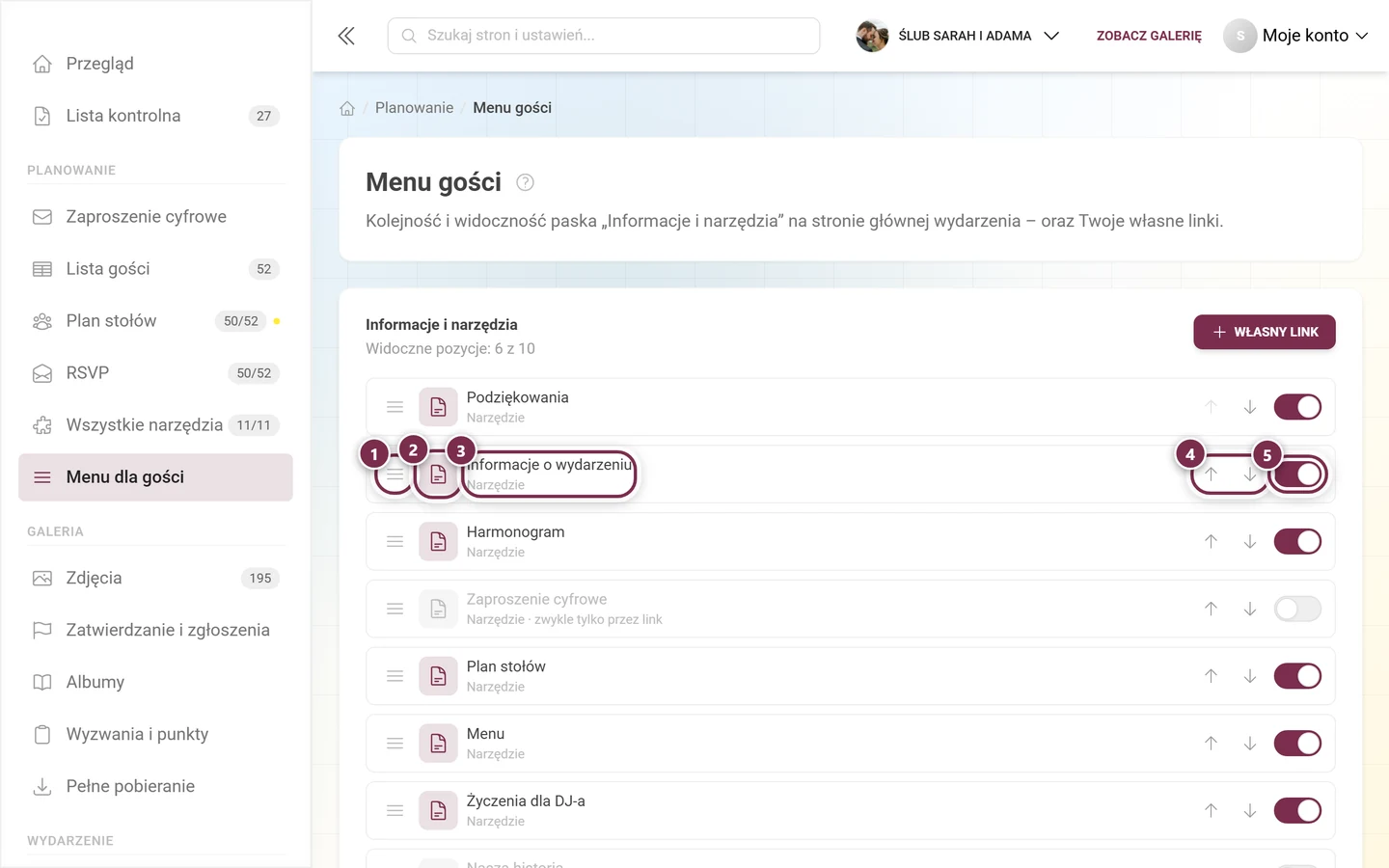Open Albumy in the sidebar

point(155,683)
